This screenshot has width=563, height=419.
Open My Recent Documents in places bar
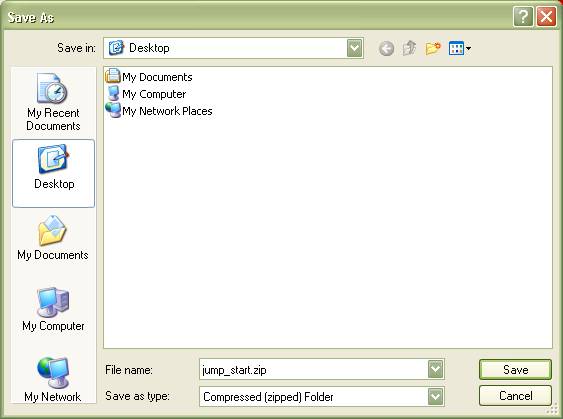(53, 102)
